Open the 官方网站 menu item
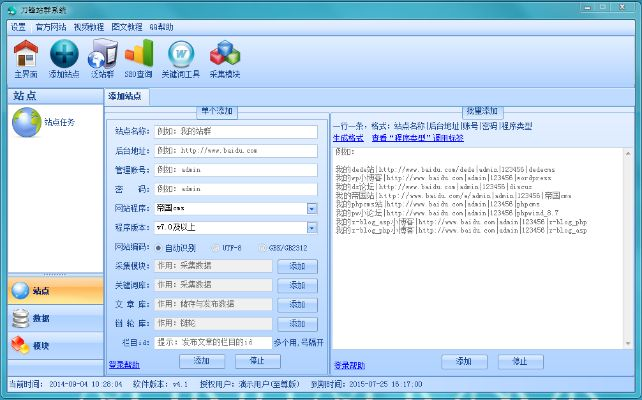The width and height of the screenshot is (642, 400). (x=52, y=26)
